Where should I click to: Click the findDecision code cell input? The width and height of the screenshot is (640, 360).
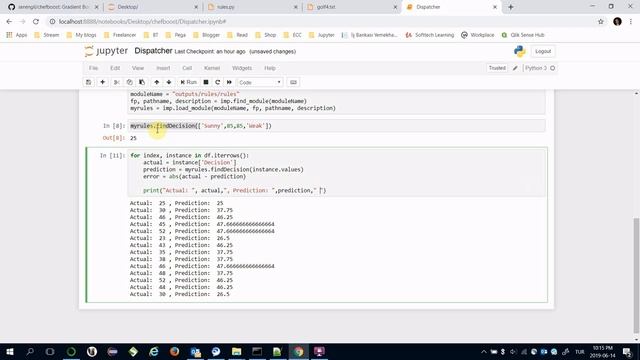click(x=336, y=126)
